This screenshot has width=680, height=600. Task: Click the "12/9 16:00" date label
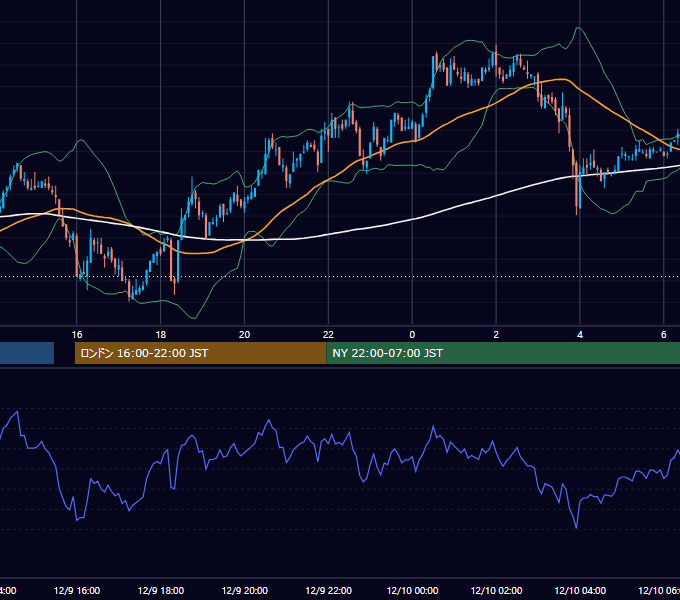tap(77, 590)
